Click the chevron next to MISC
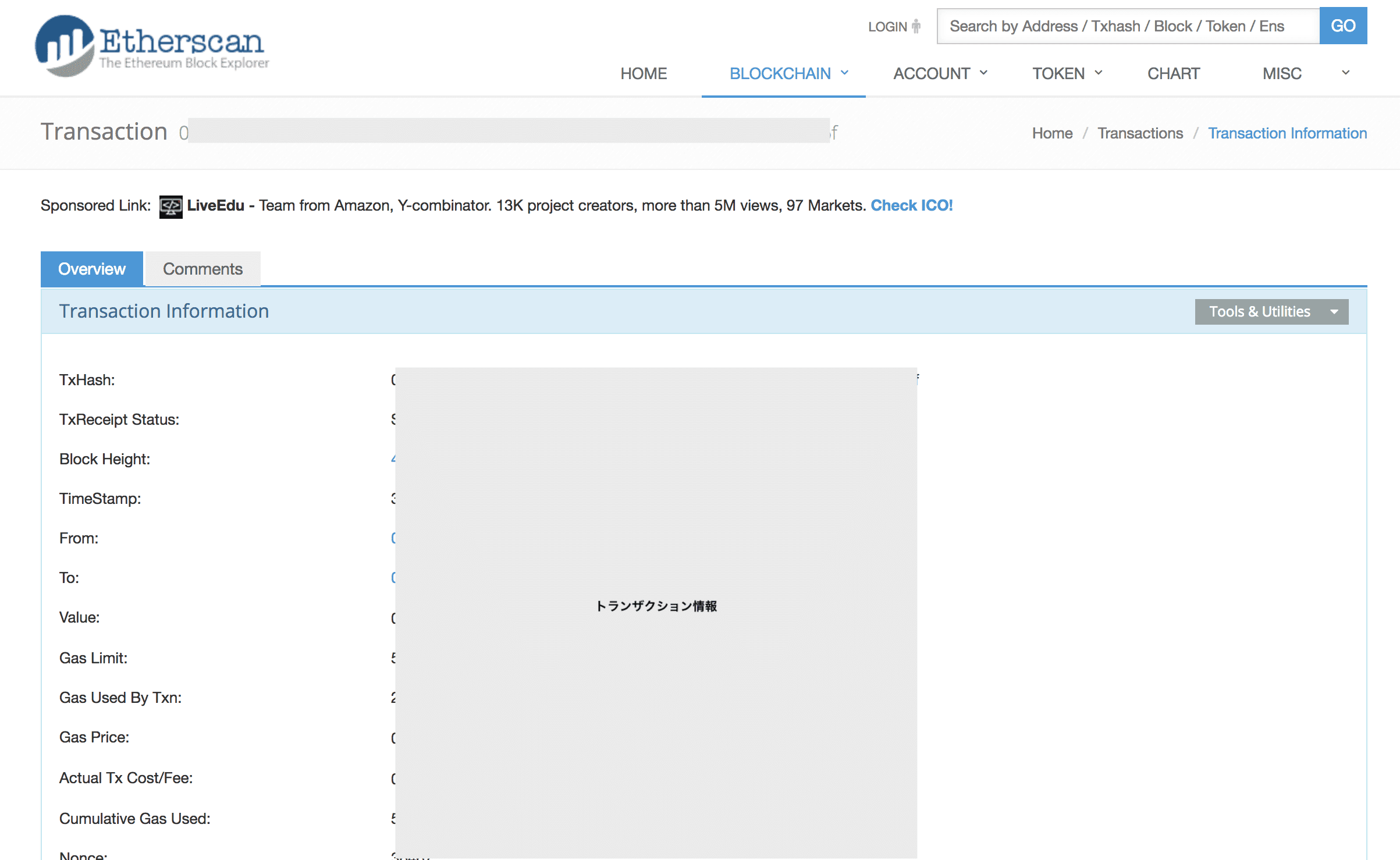 [1346, 73]
